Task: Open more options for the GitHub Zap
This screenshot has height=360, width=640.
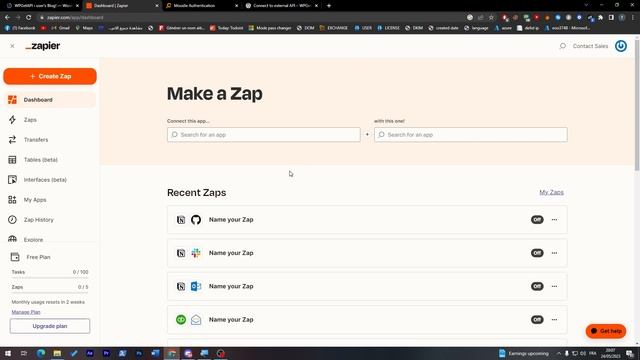Action: tap(554, 220)
